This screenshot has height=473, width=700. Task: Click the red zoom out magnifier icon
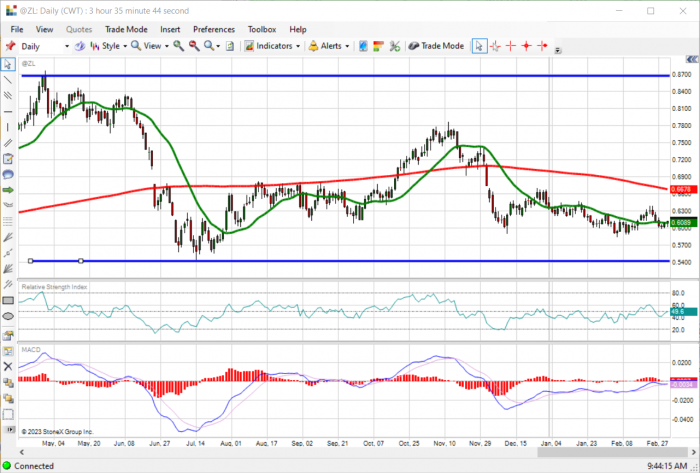tap(194, 46)
